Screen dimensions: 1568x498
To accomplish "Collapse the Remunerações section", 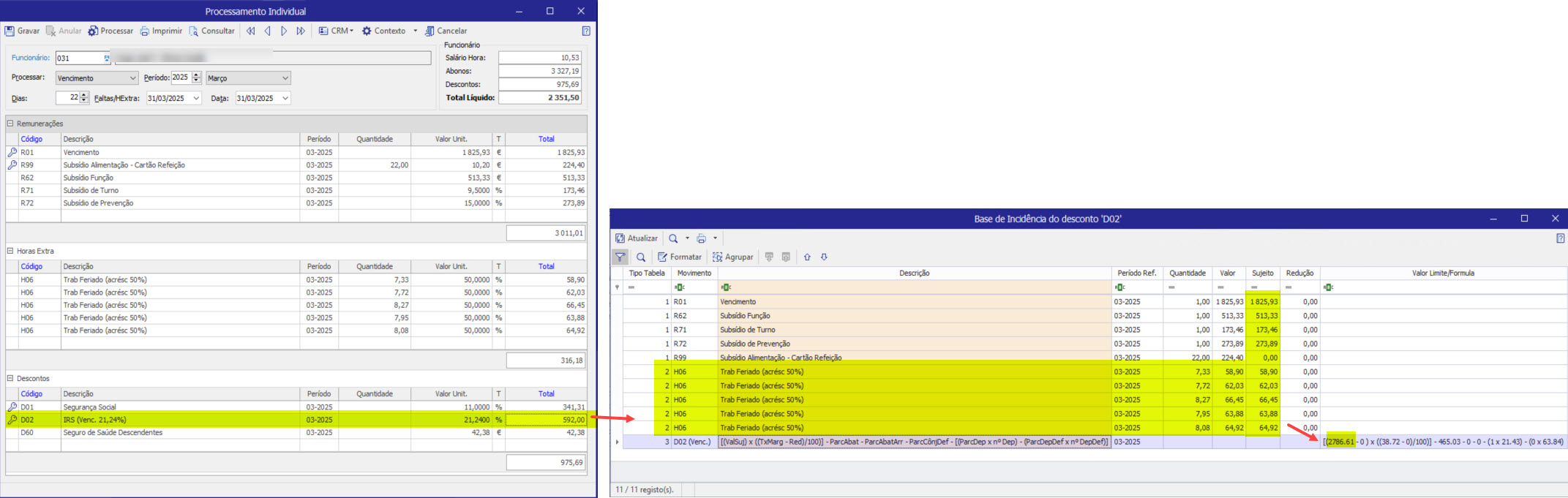I will [10, 124].
